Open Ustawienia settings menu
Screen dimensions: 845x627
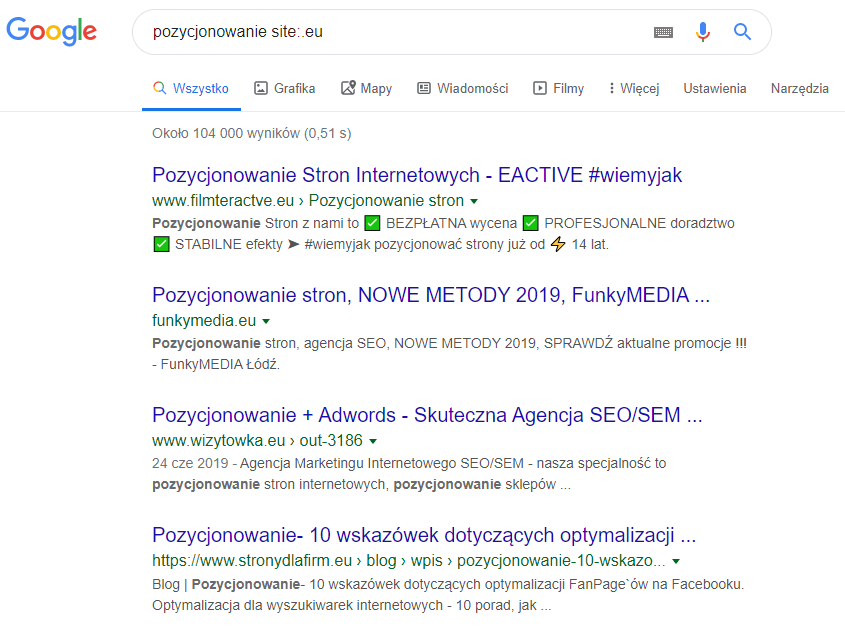(x=714, y=88)
